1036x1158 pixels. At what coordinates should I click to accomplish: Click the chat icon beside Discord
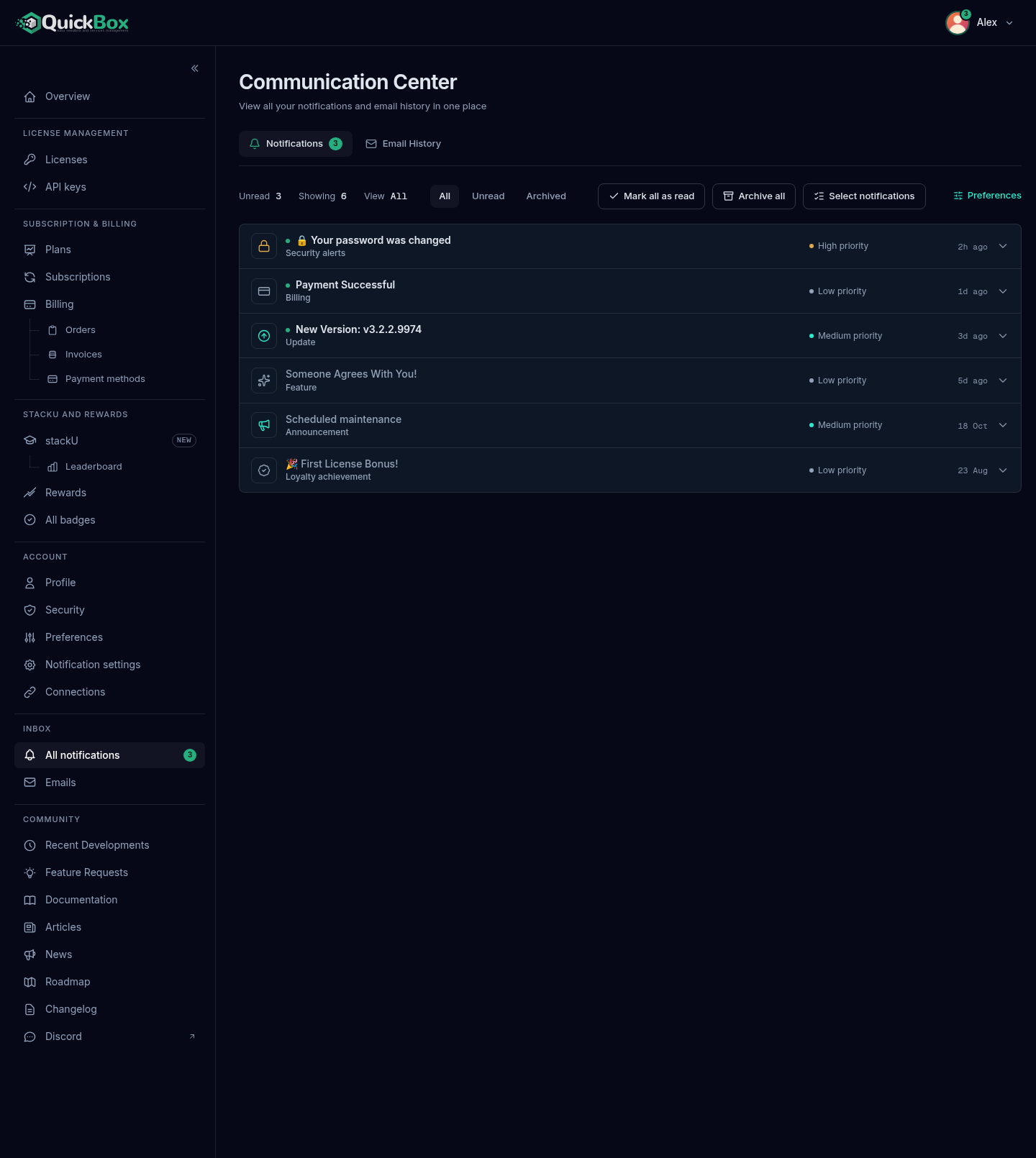[30, 1036]
